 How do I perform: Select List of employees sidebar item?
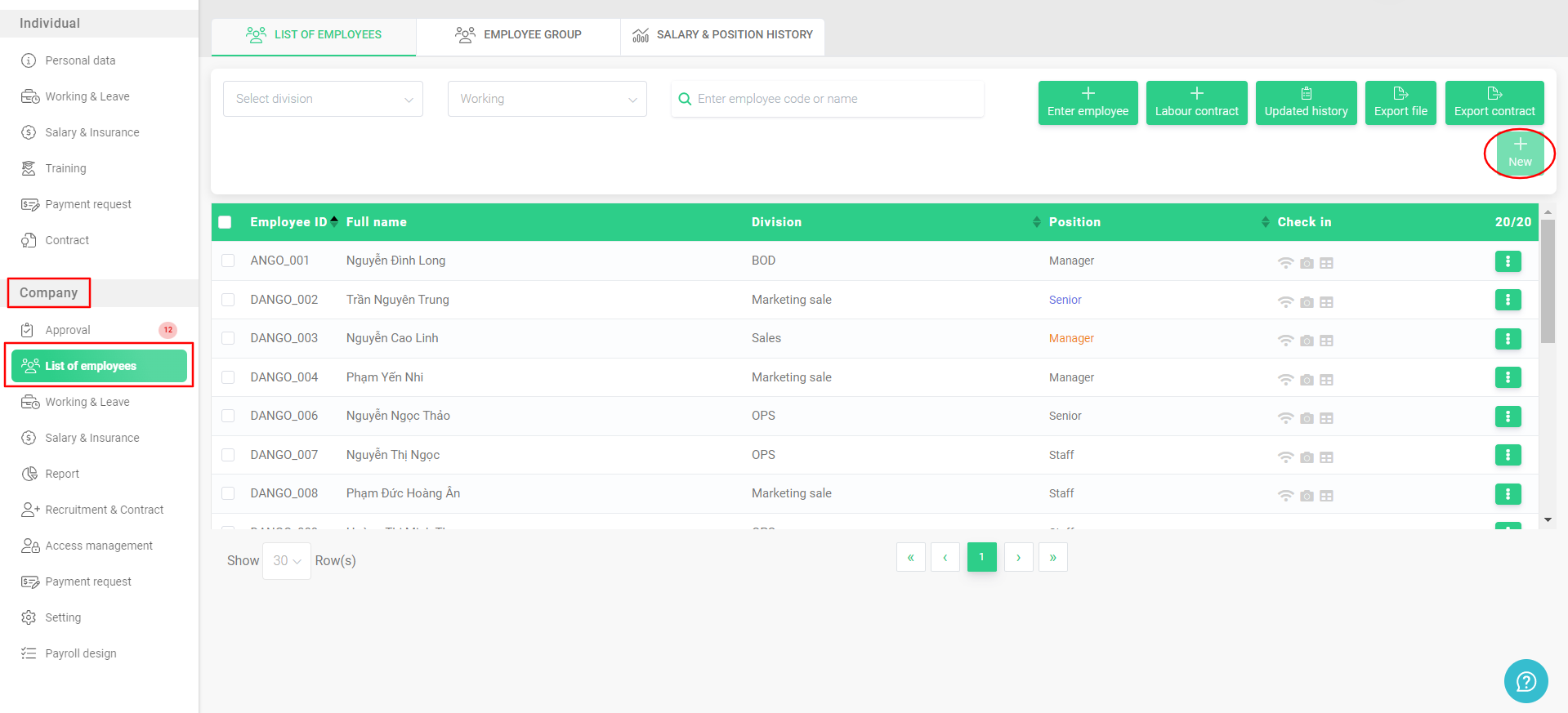point(99,366)
